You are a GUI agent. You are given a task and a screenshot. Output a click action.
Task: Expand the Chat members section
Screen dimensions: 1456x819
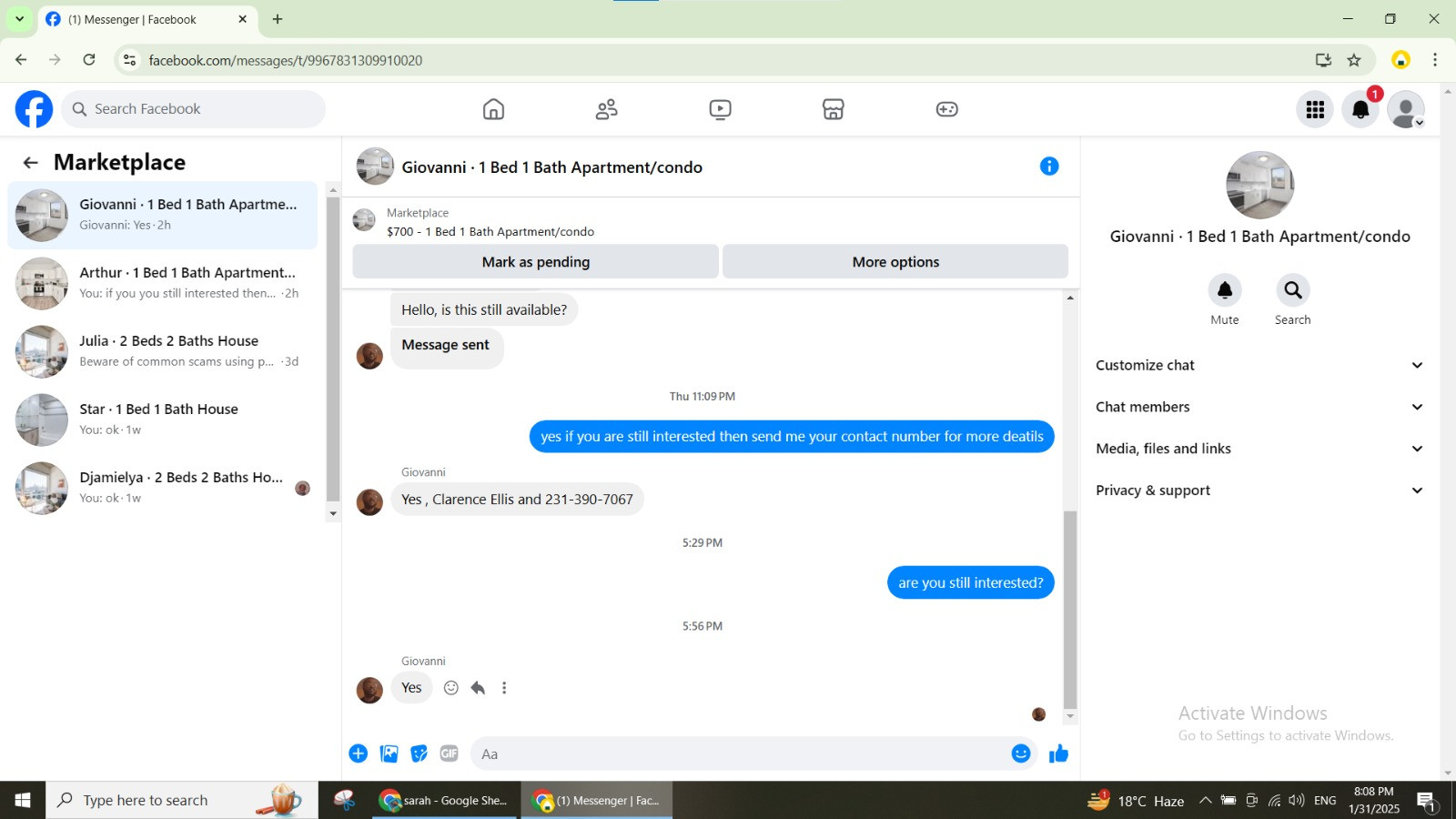pyautogui.click(x=1259, y=408)
